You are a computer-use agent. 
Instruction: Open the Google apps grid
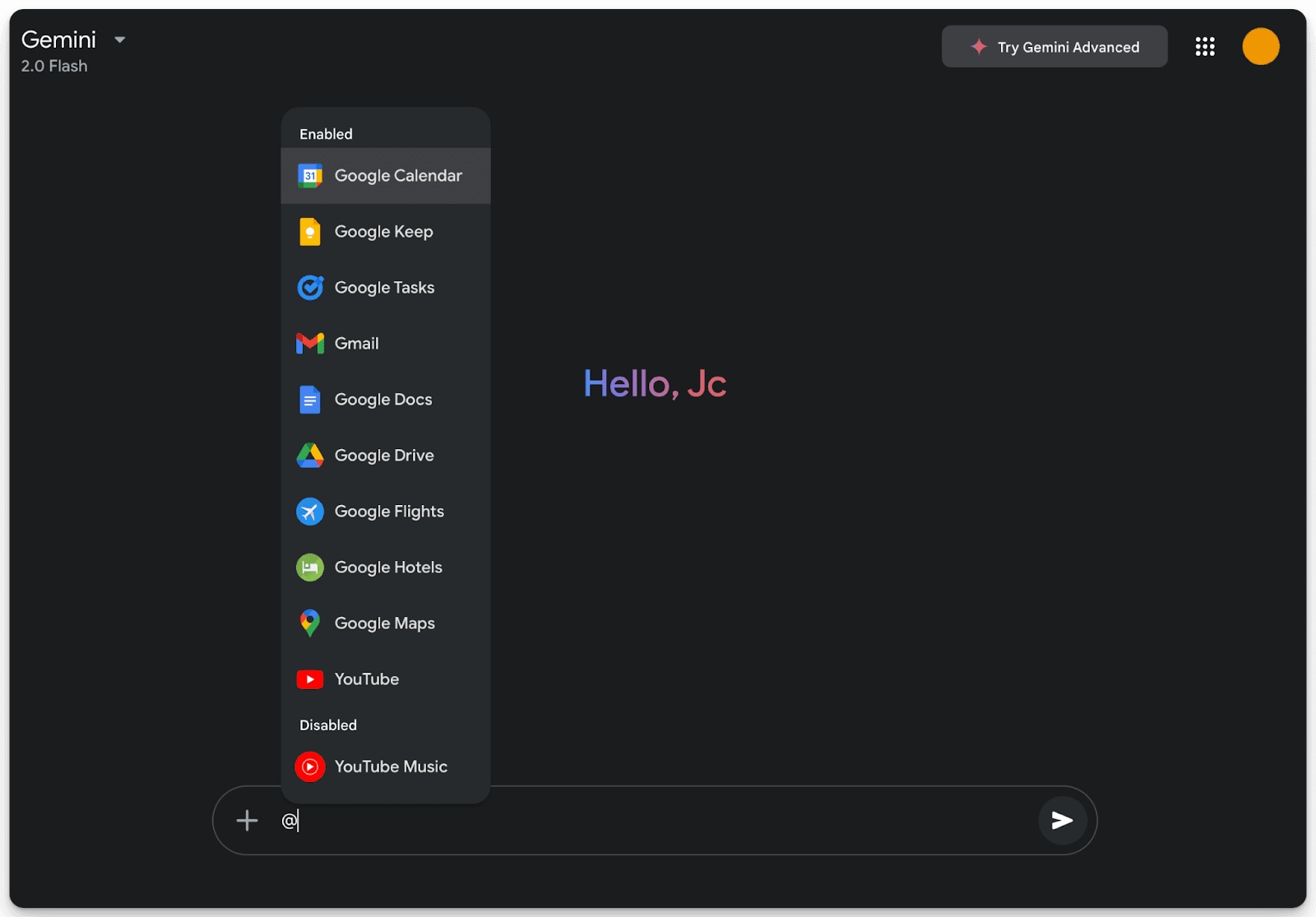pos(1205,47)
